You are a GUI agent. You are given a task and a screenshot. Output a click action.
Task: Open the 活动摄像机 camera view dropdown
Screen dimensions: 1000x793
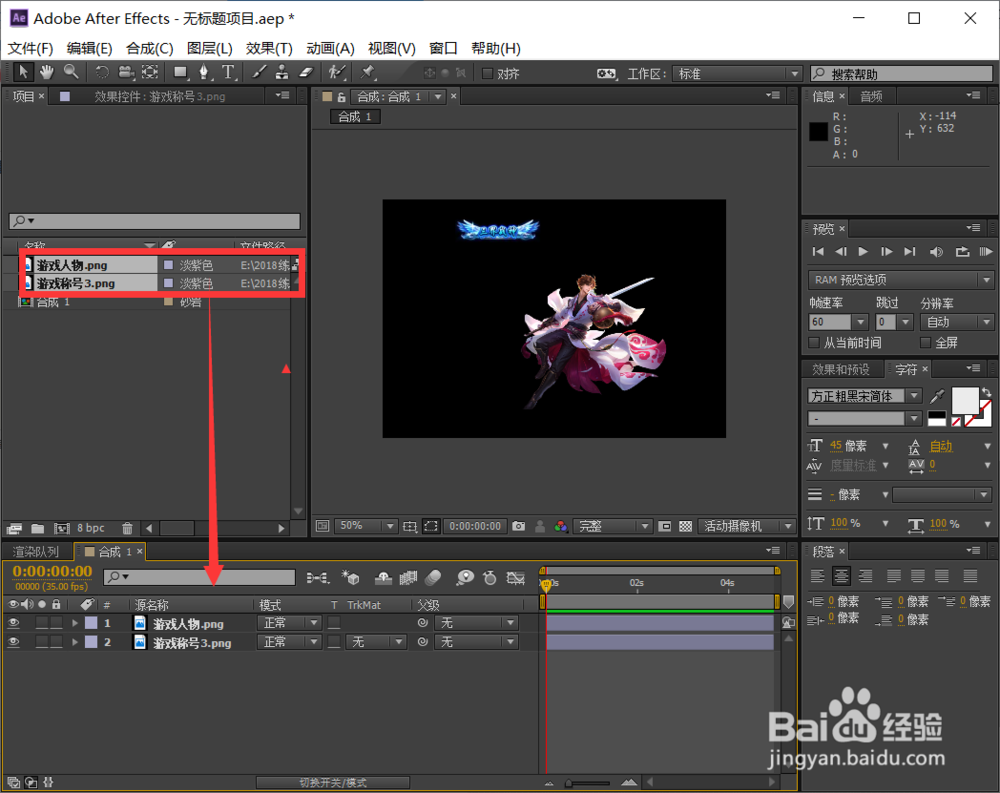[747, 526]
